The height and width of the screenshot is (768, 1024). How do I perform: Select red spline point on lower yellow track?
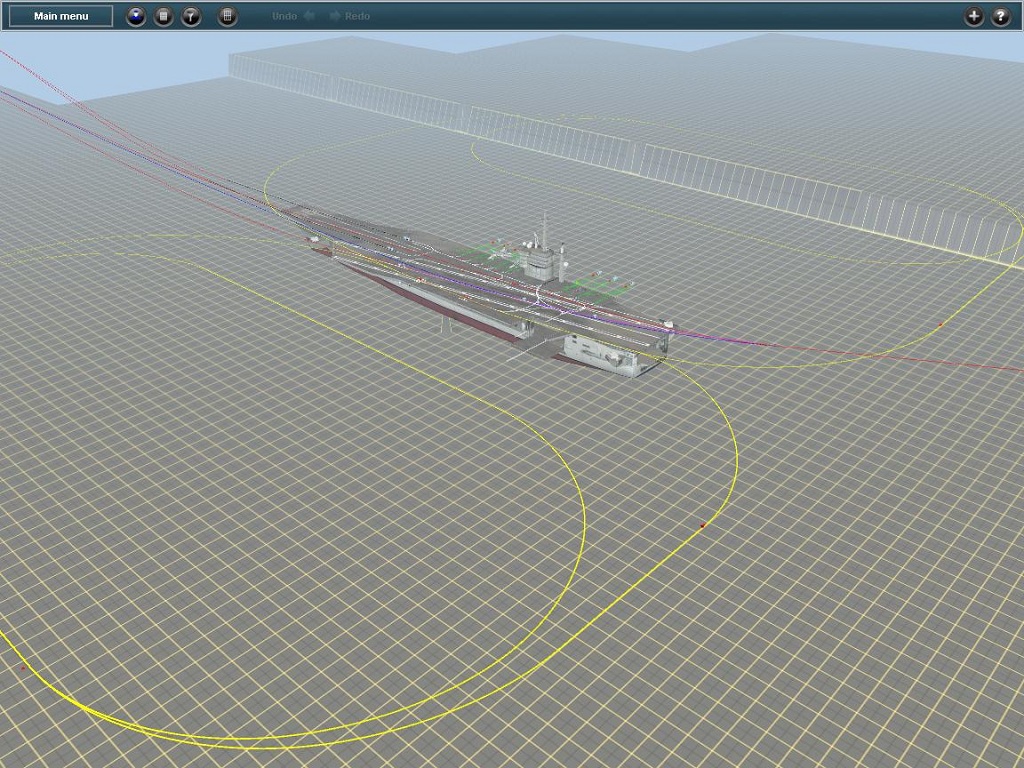tap(703, 525)
